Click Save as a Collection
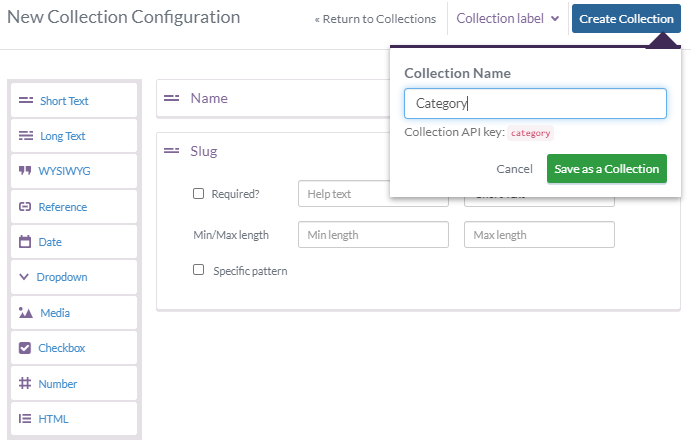The width and height of the screenshot is (691, 447). [x=606, y=169]
